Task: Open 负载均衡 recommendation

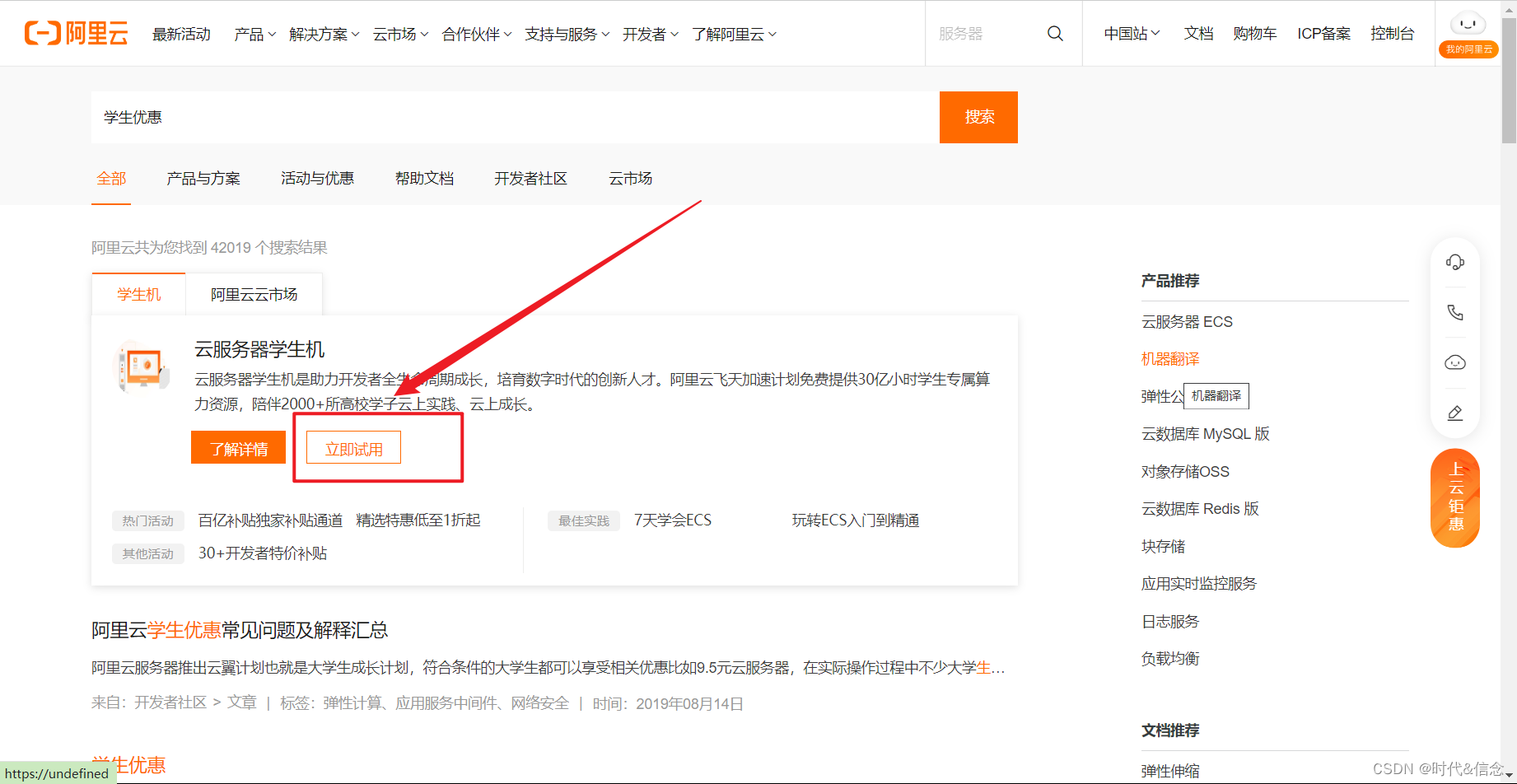Action: (1170, 659)
